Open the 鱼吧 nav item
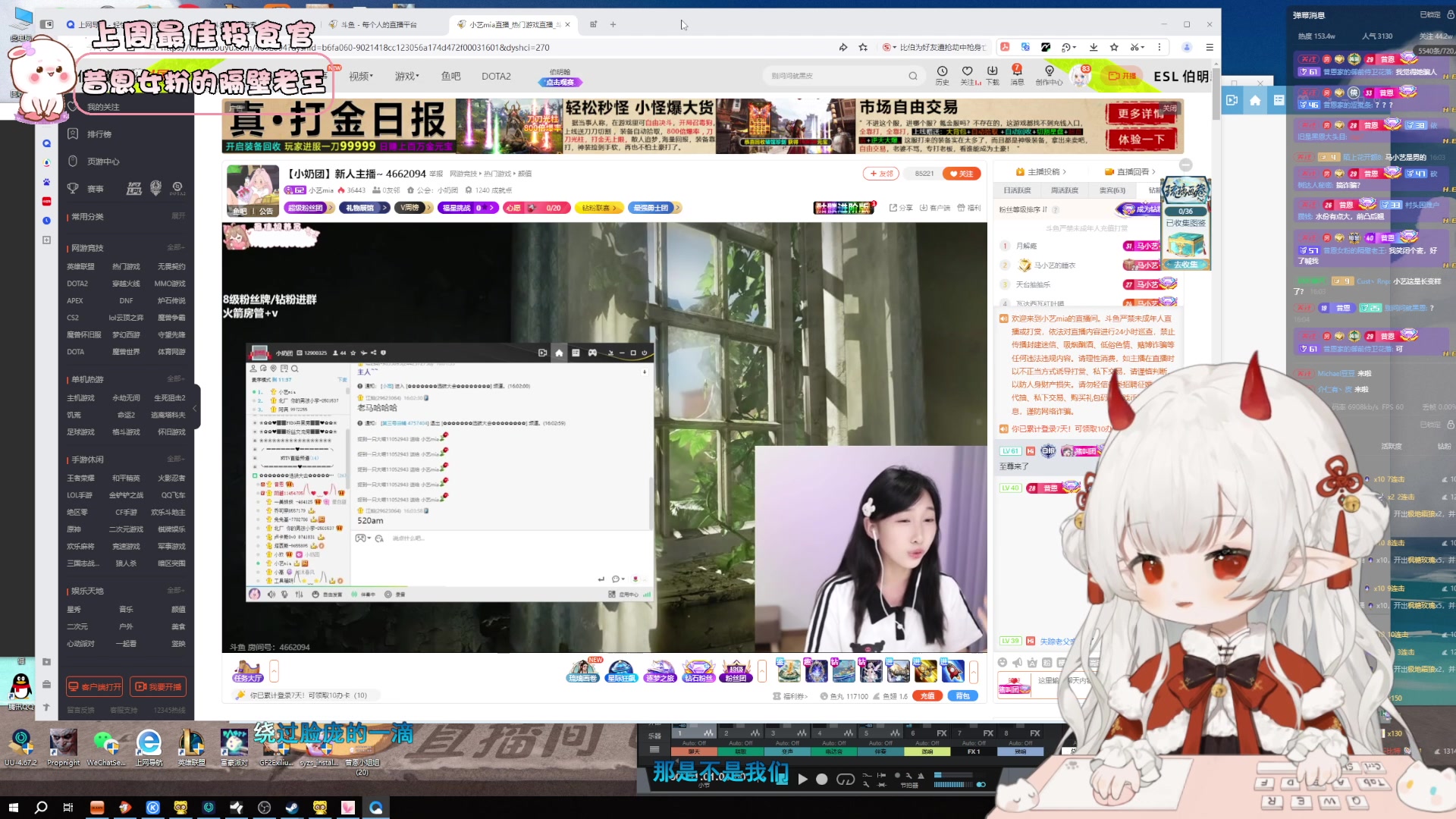 click(x=450, y=76)
